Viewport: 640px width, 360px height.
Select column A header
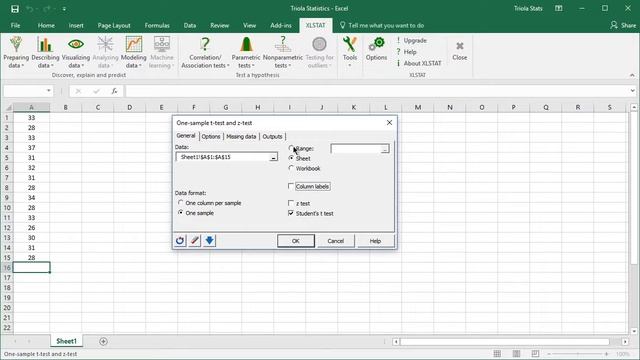[x=31, y=107]
